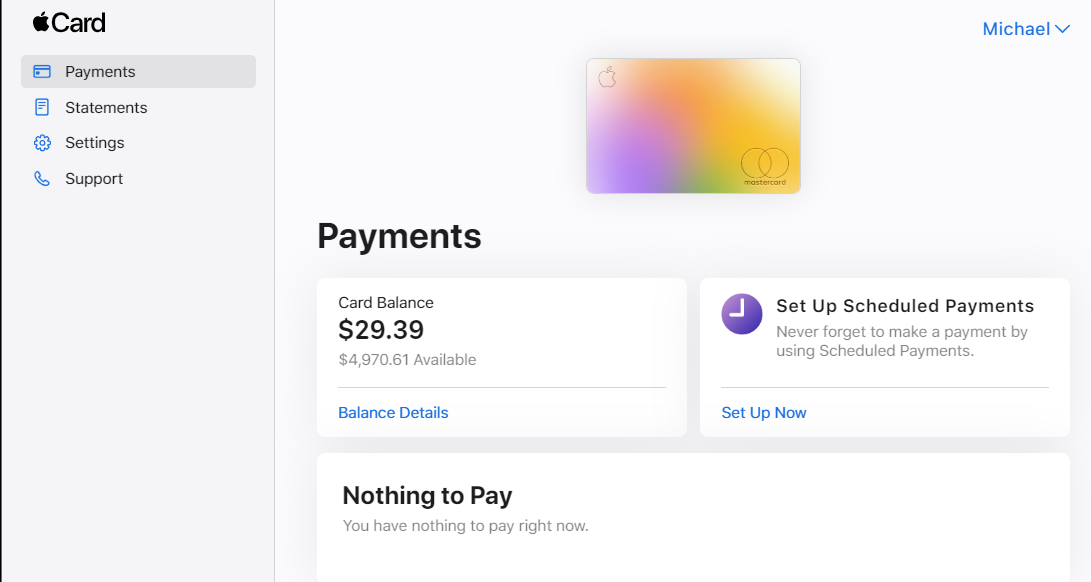Select the Payments label in the sidebar

pyautogui.click(x=100, y=72)
